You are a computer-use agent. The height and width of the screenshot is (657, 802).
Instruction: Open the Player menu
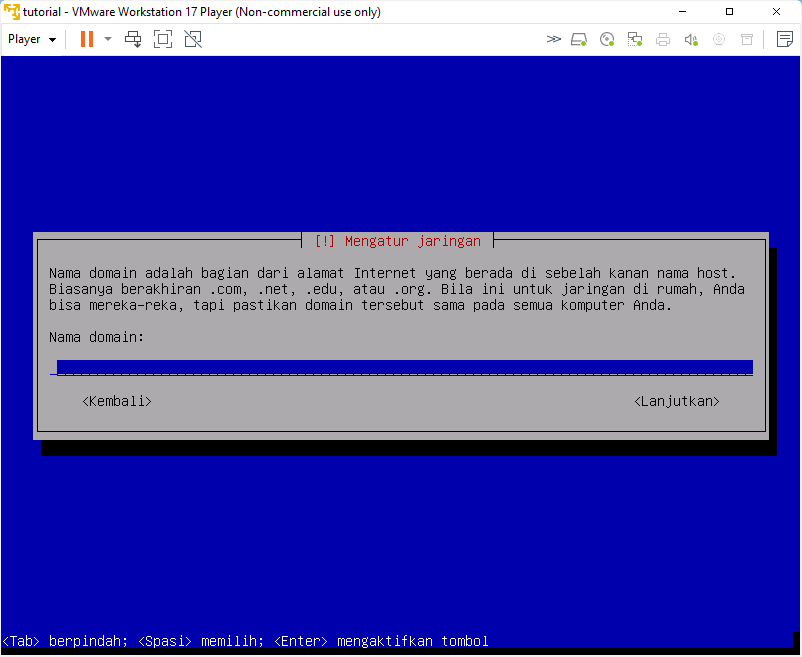pyautogui.click(x=32, y=39)
